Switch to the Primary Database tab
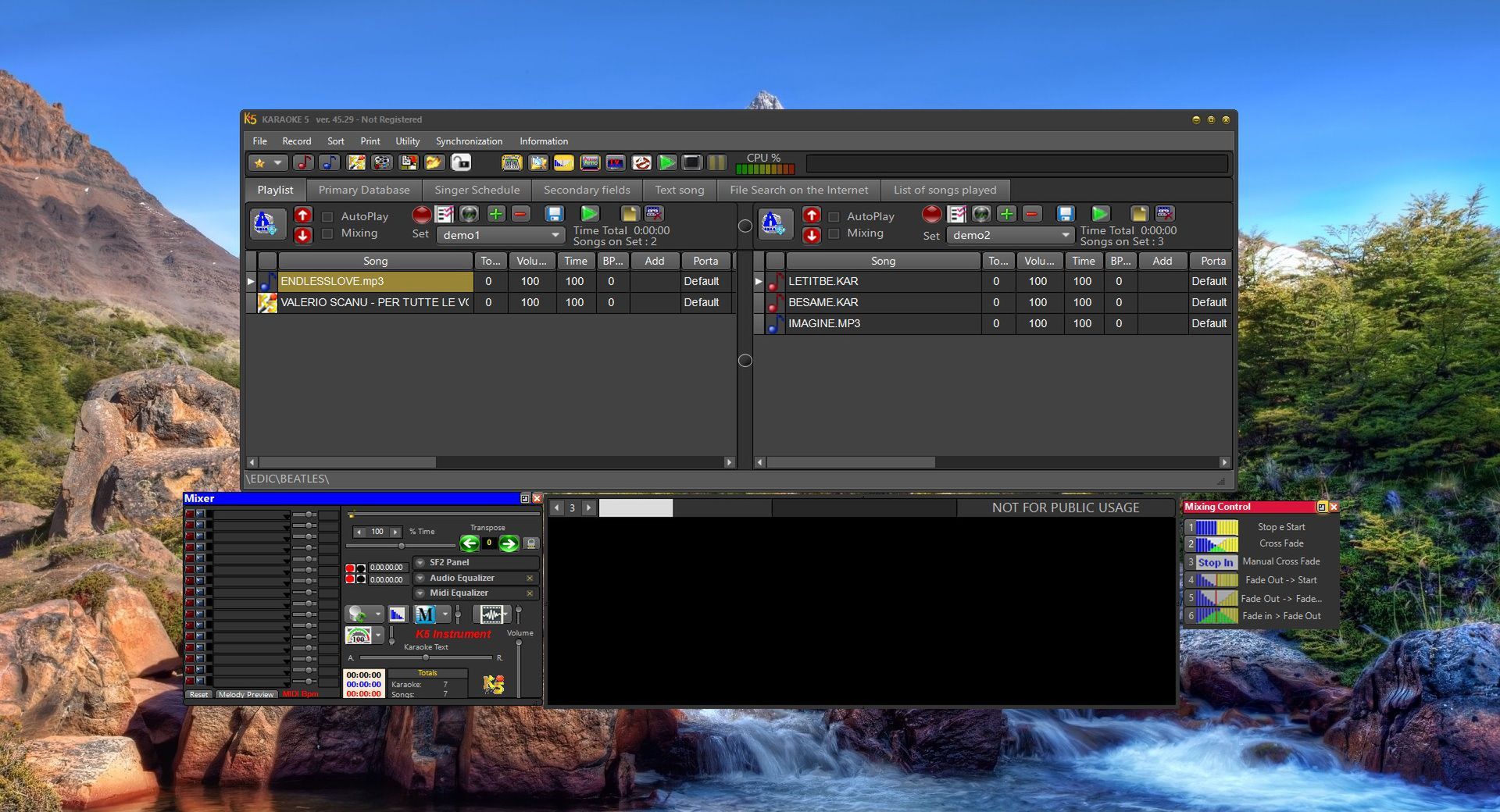 (x=363, y=190)
